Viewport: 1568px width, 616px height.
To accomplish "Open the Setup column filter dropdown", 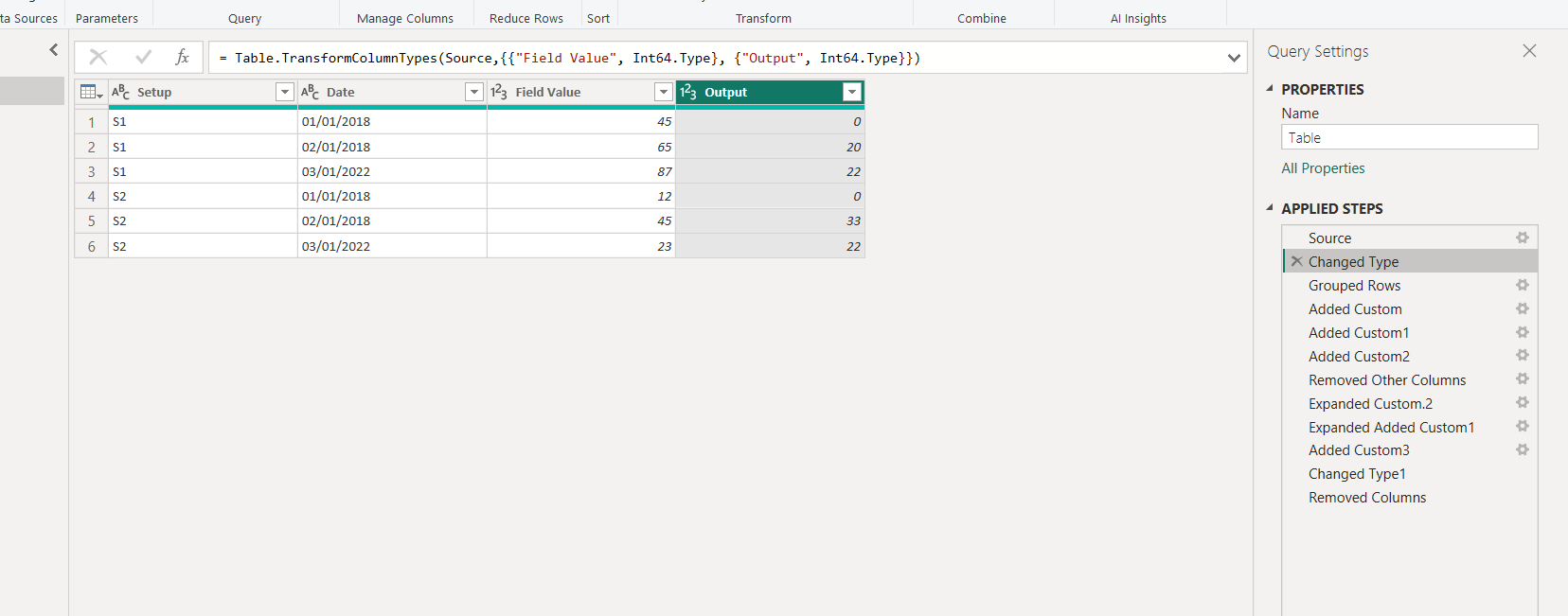I will pos(284,92).
